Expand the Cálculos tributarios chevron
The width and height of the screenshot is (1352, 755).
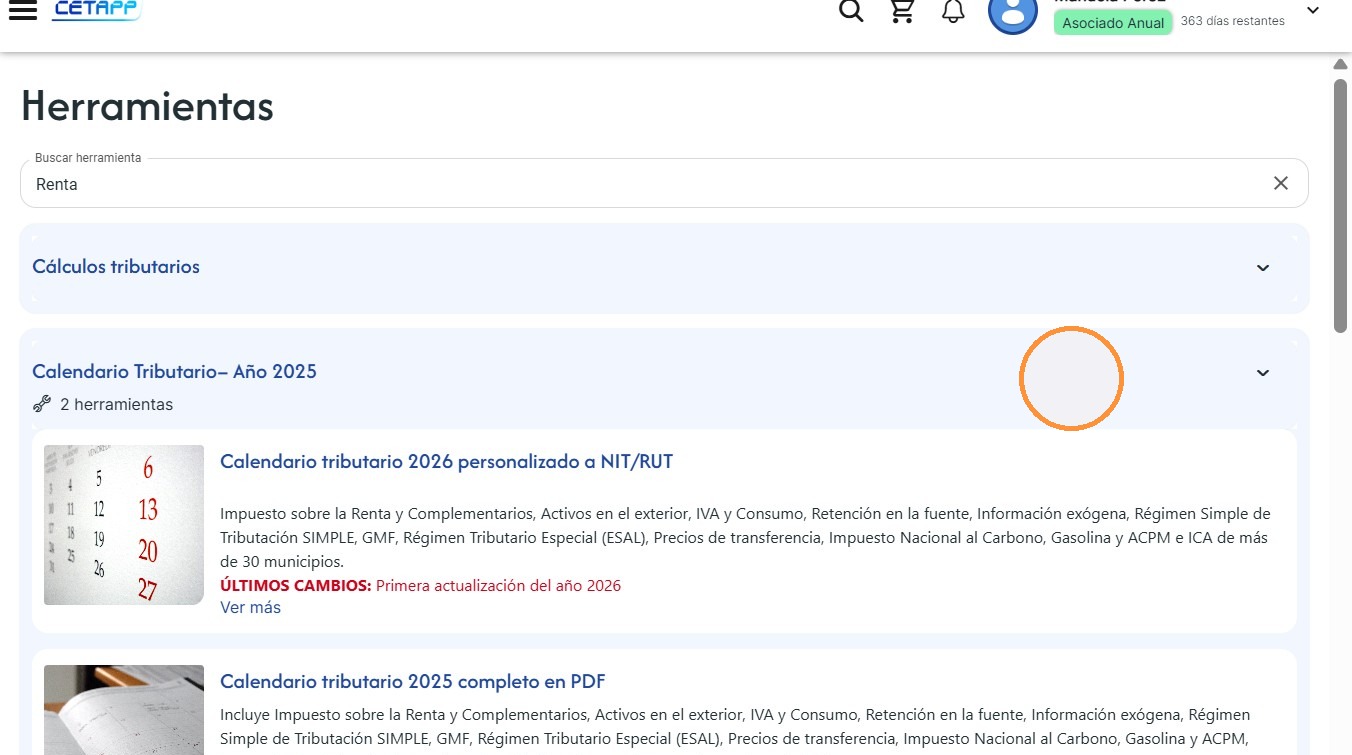pyautogui.click(x=1263, y=267)
